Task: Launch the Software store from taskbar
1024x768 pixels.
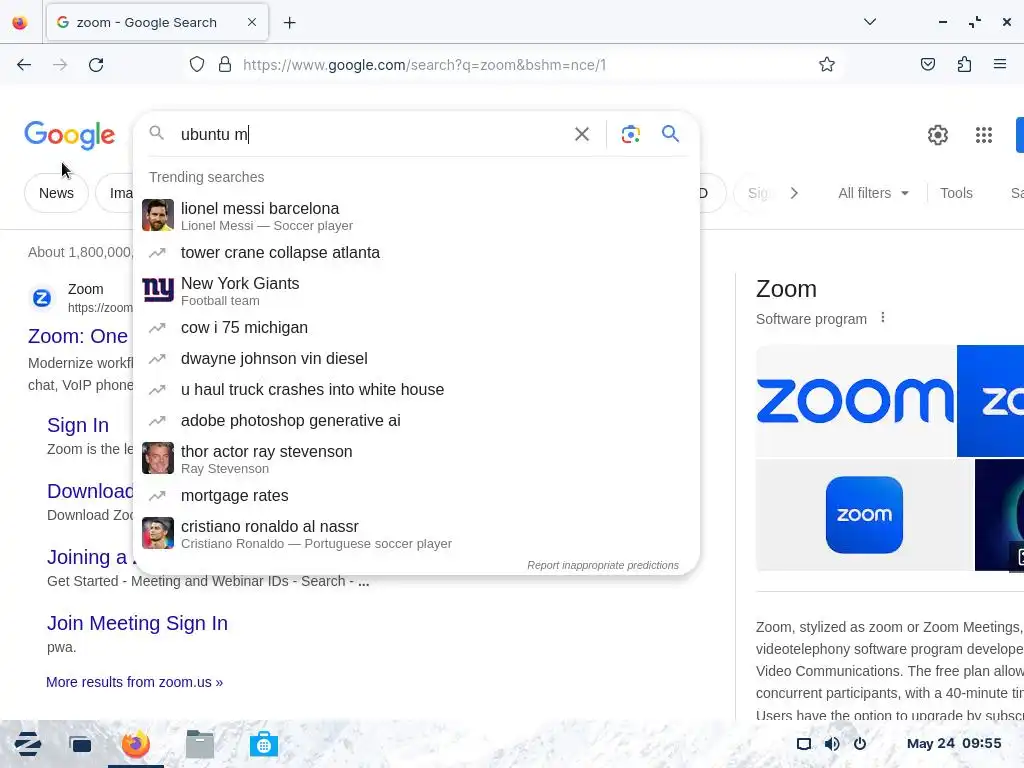Action: [x=263, y=744]
